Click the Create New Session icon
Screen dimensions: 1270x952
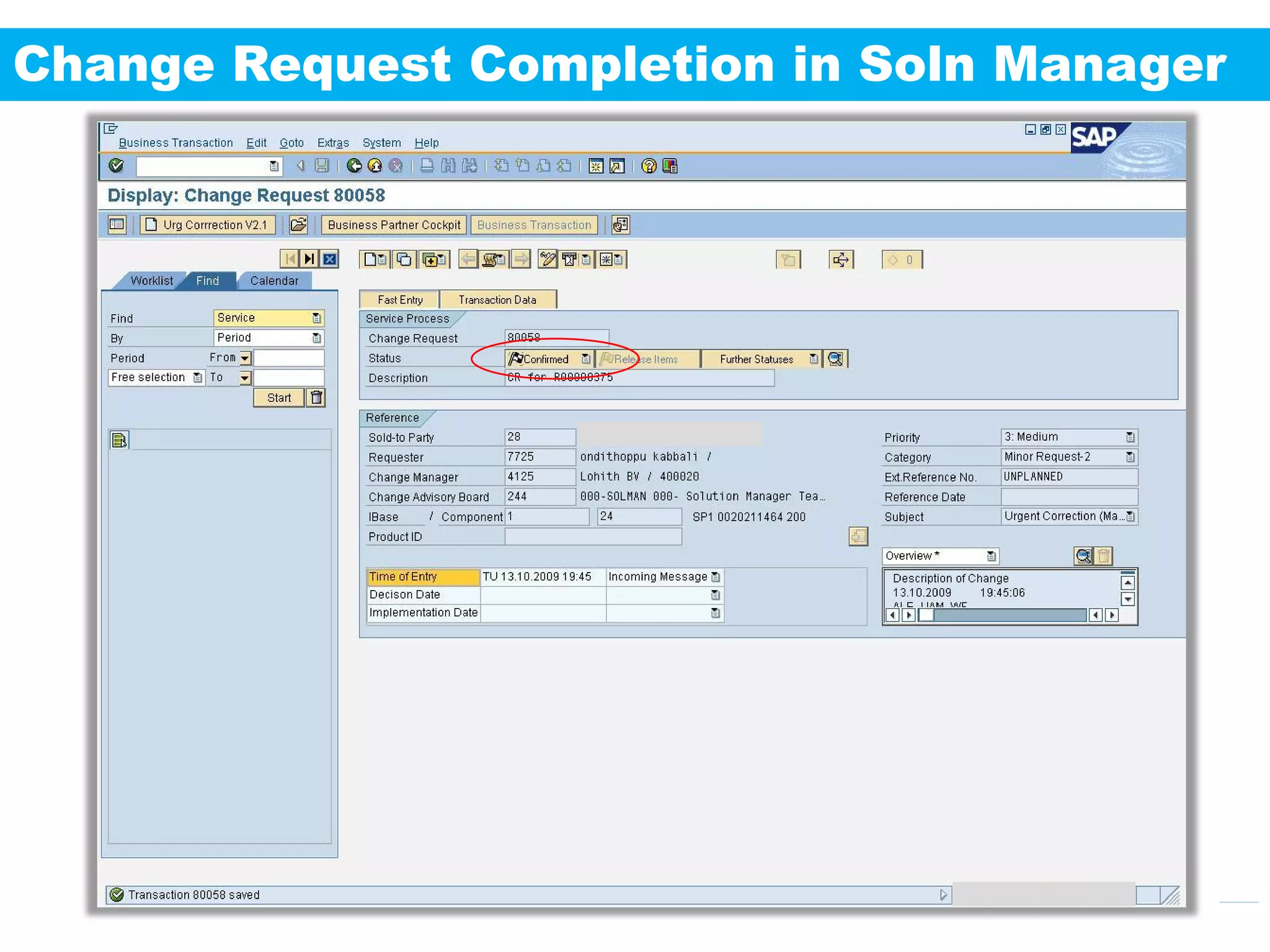point(596,165)
